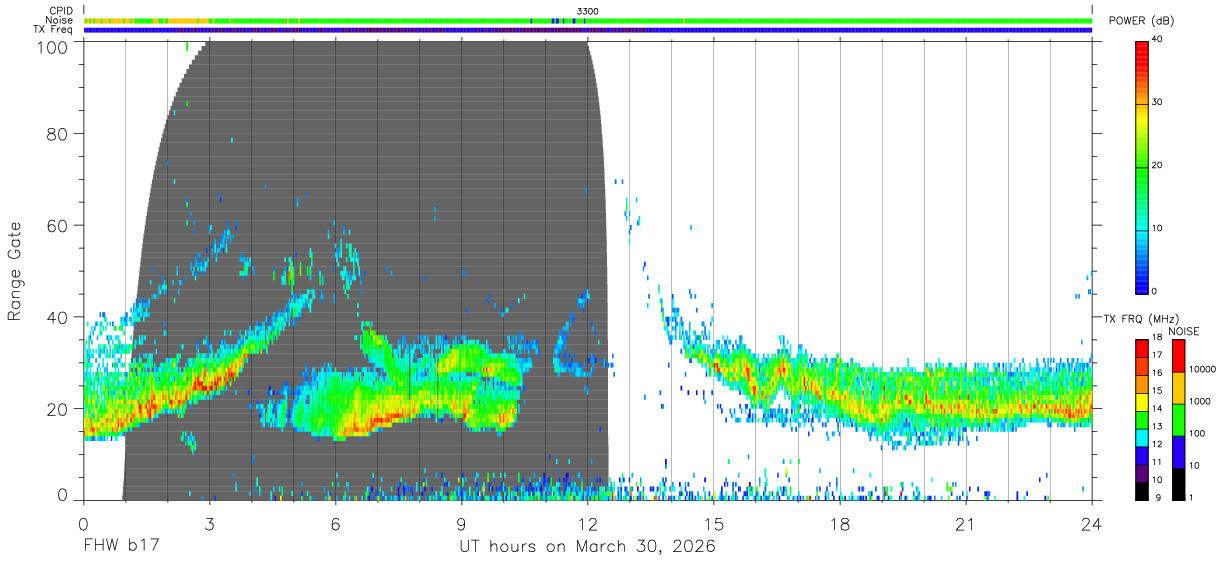Click the POWER gradient color bar
The width and height of the screenshot is (1228, 567).
tap(1141, 167)
